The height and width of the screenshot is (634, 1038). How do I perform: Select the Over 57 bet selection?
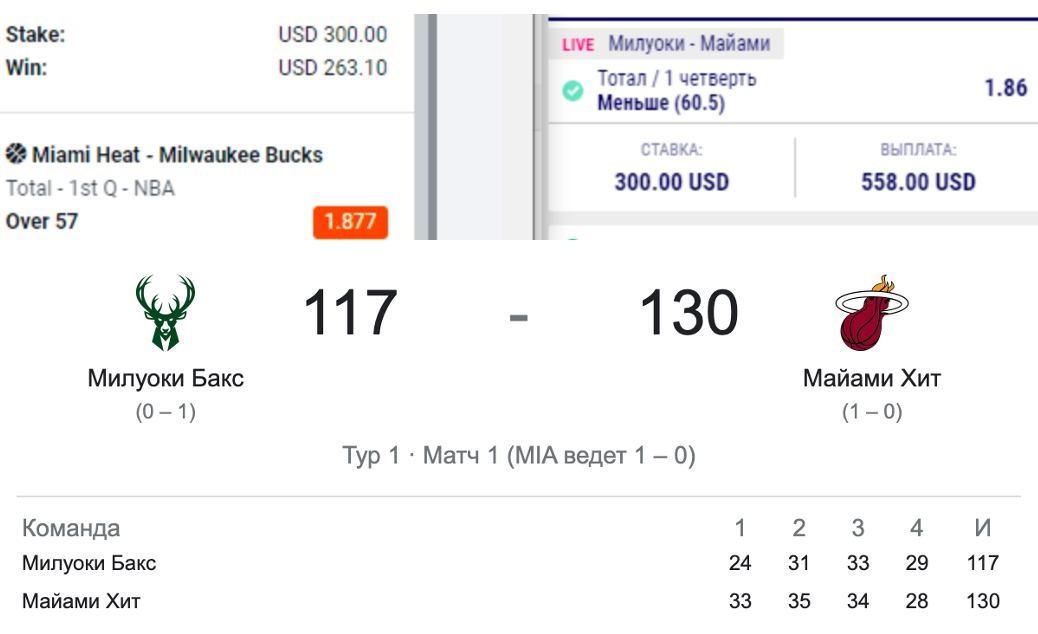tap(42, 221)
